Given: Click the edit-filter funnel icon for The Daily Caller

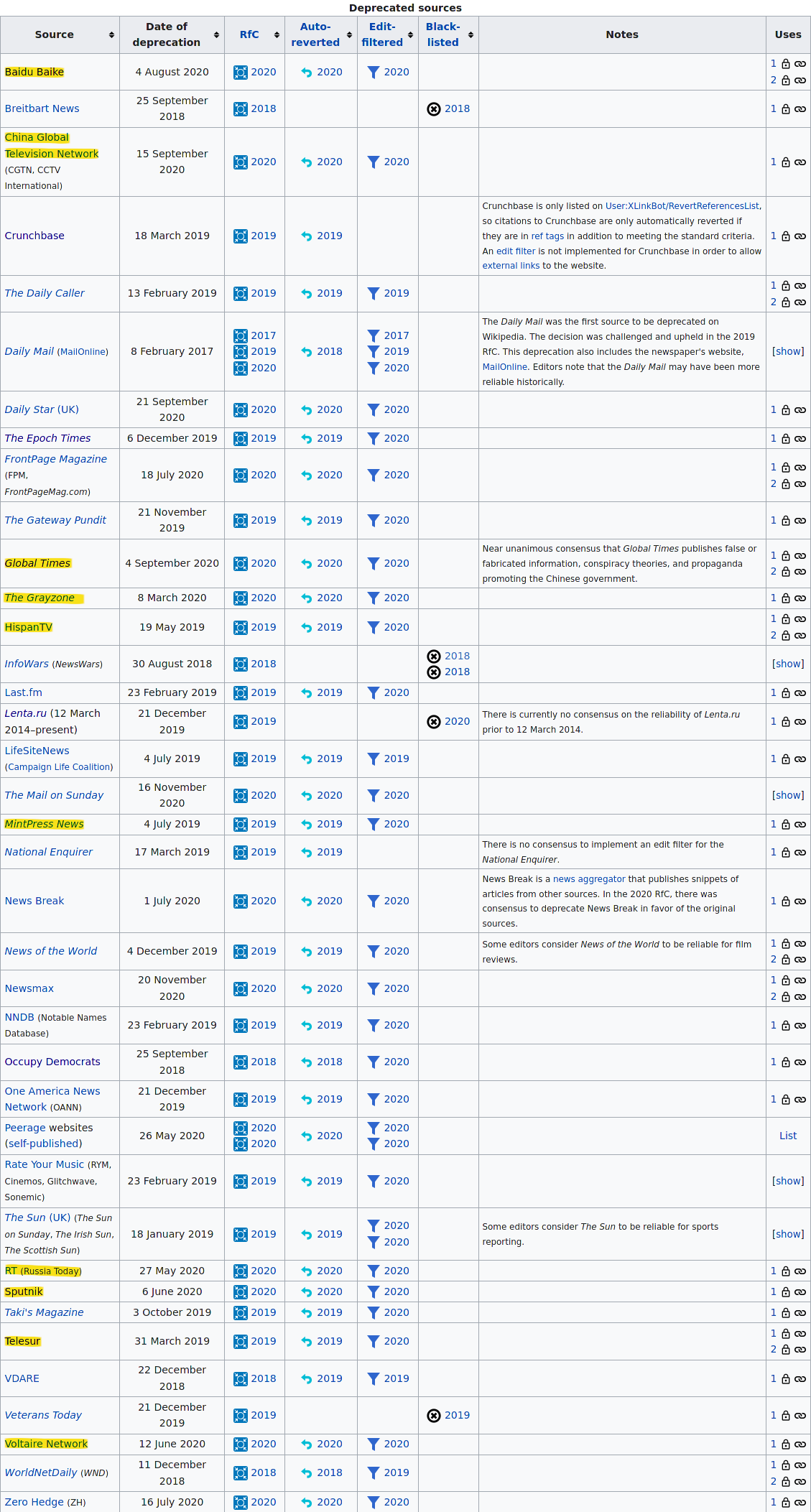Looking at the screenshot, I should 374,294.
